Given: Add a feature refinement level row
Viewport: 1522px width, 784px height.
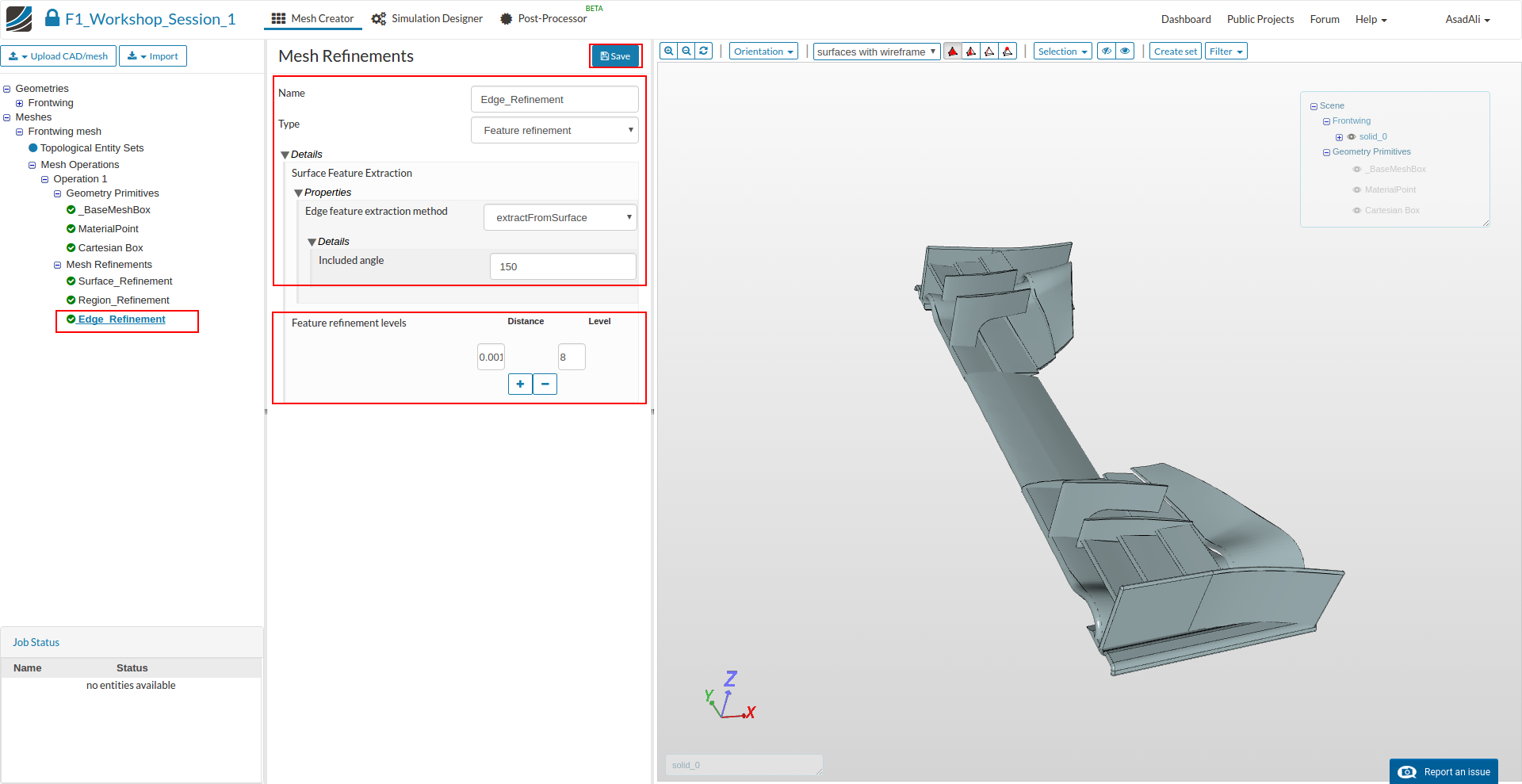Looking at the screenshot, I should 520,384.
